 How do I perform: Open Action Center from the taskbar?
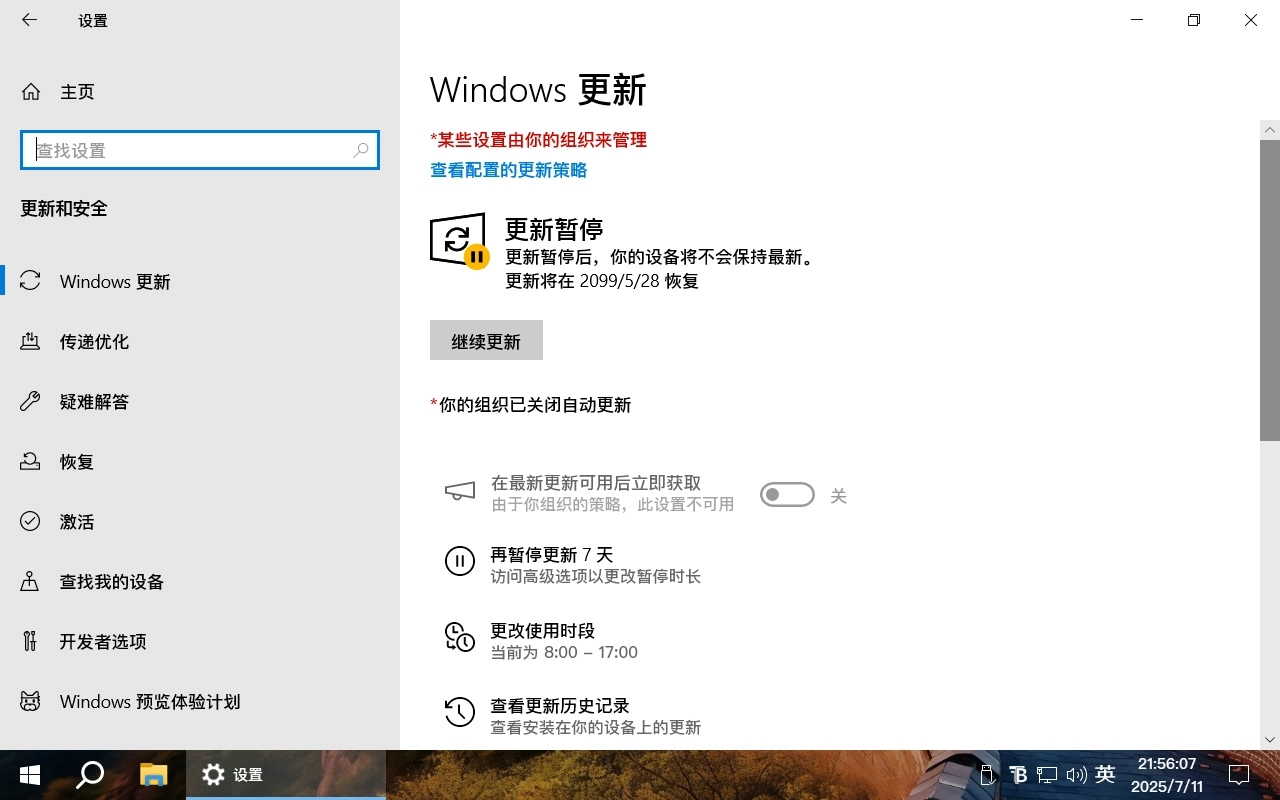coord(1238,774)
